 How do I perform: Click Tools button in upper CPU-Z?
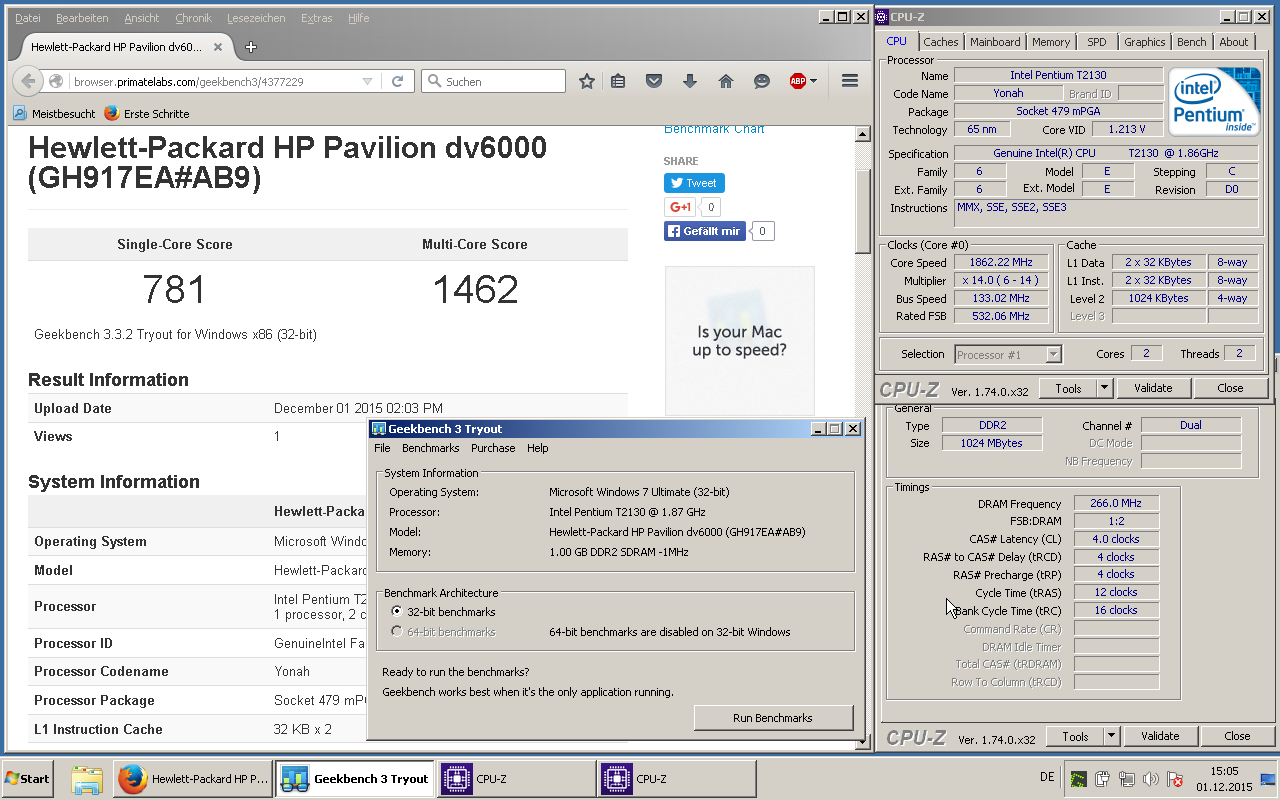(1068, 388)
